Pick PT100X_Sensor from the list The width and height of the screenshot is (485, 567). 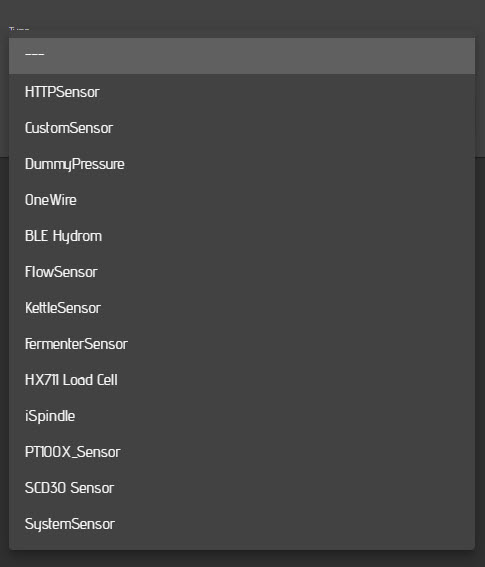click(242, 452)
